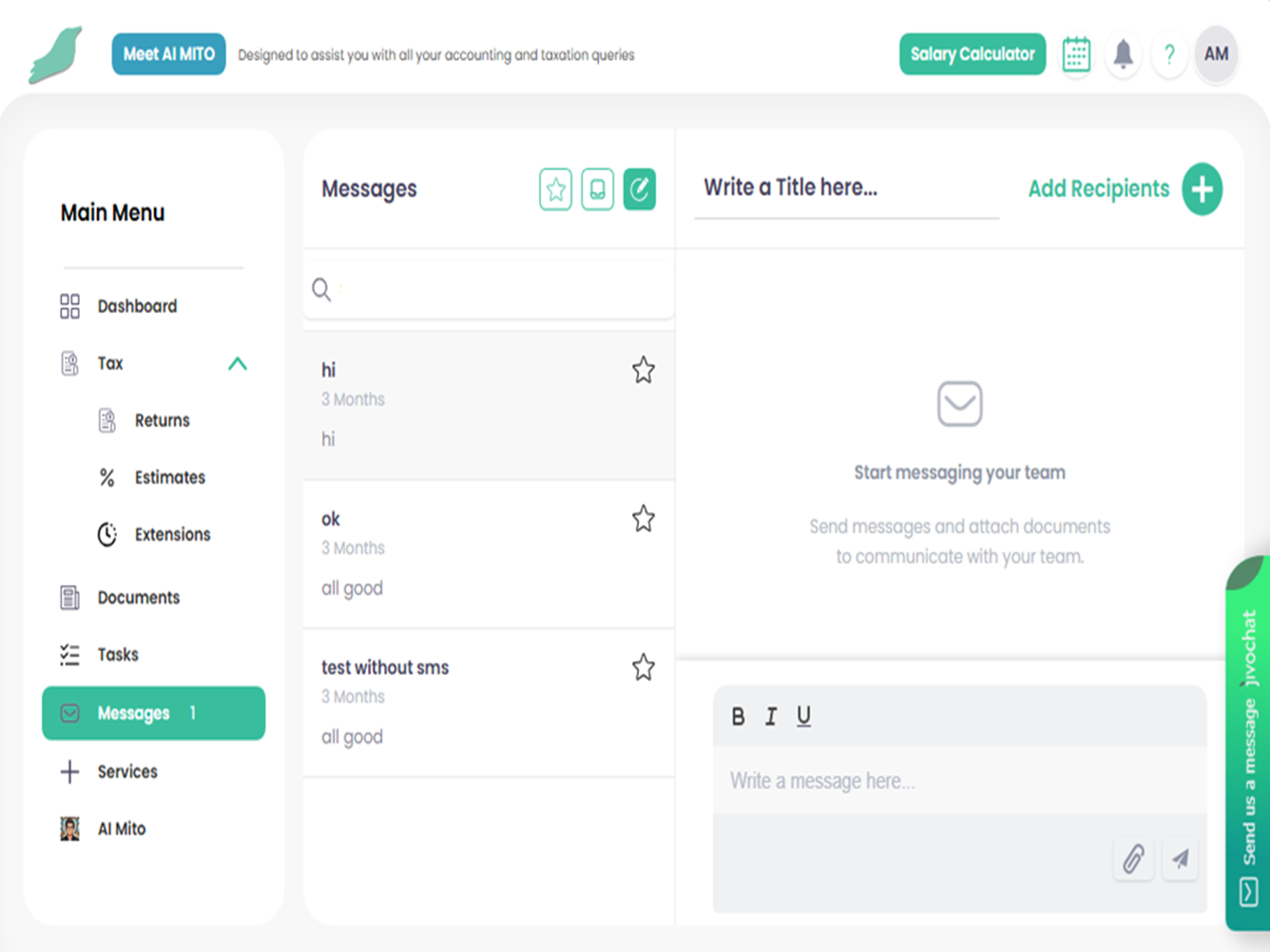Click the Returns document icon
The width and height of the screenshot is (1270, 952).
point(107,420)
